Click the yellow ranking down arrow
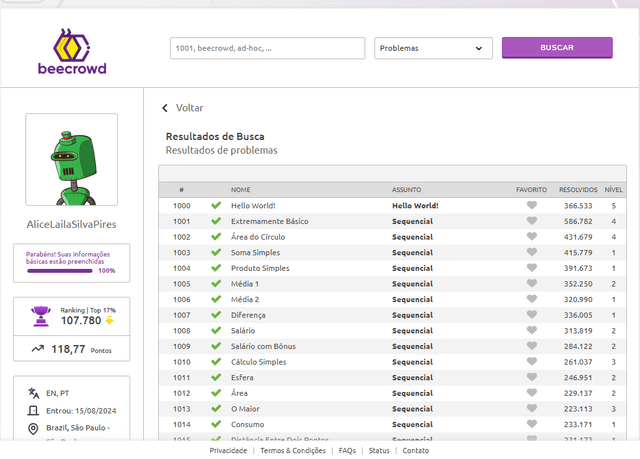Viewport: 640px width, 459px height. [x=109, y=321]
